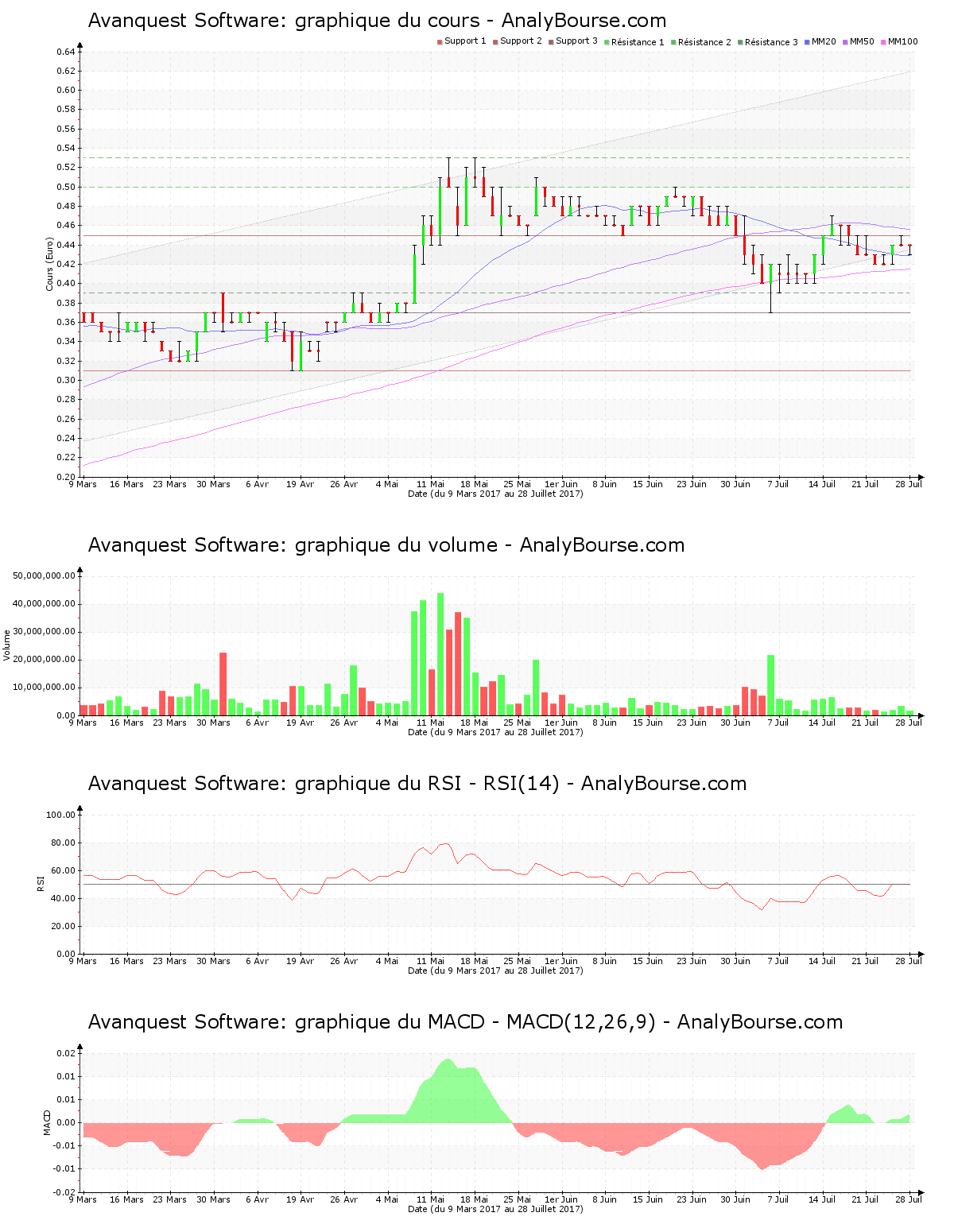Click the 100.00 value on RSI axis

pos(61,815)
